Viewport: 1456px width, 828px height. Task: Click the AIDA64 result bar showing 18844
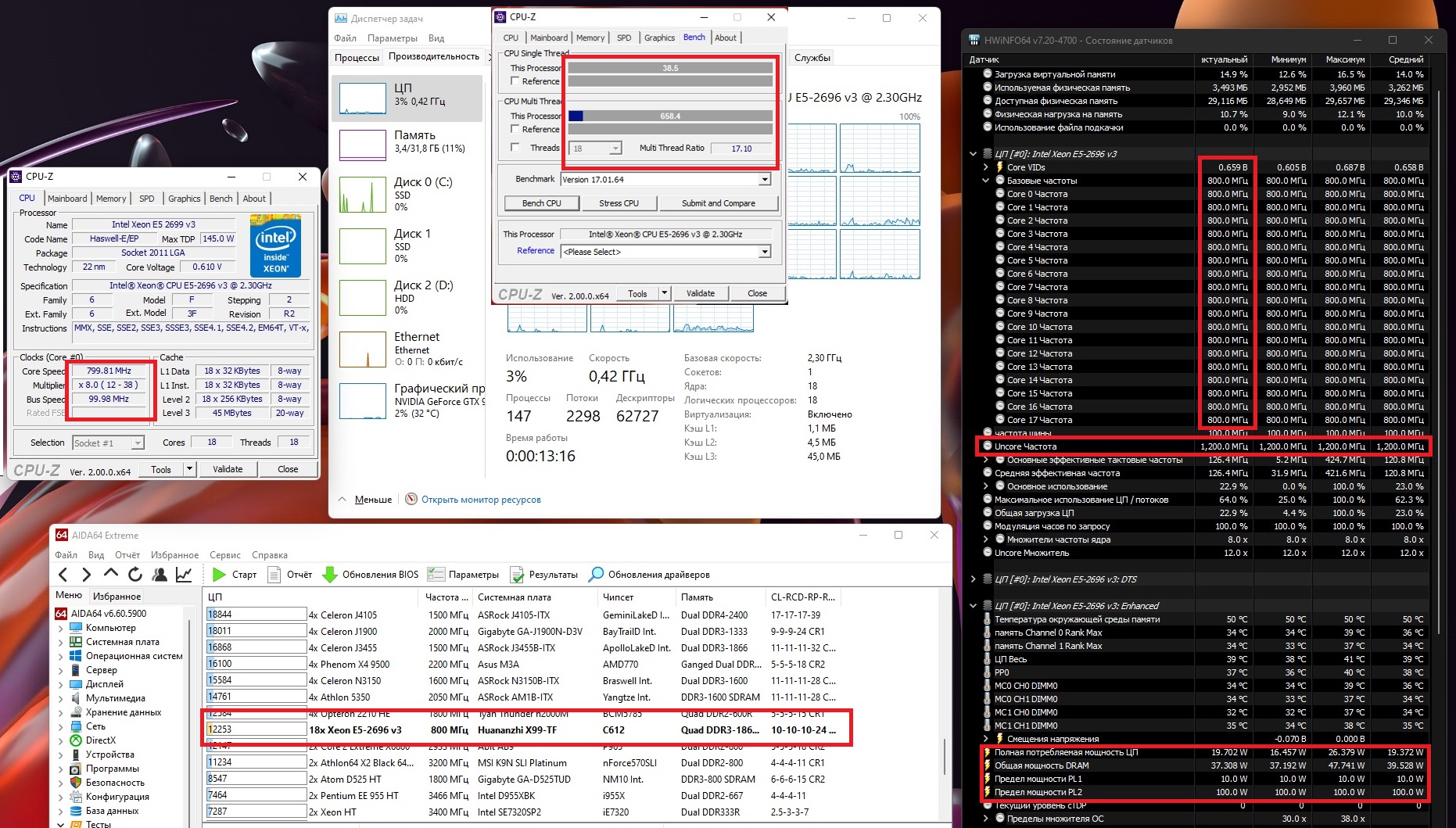pyautogui.click(x=256, y=615)
